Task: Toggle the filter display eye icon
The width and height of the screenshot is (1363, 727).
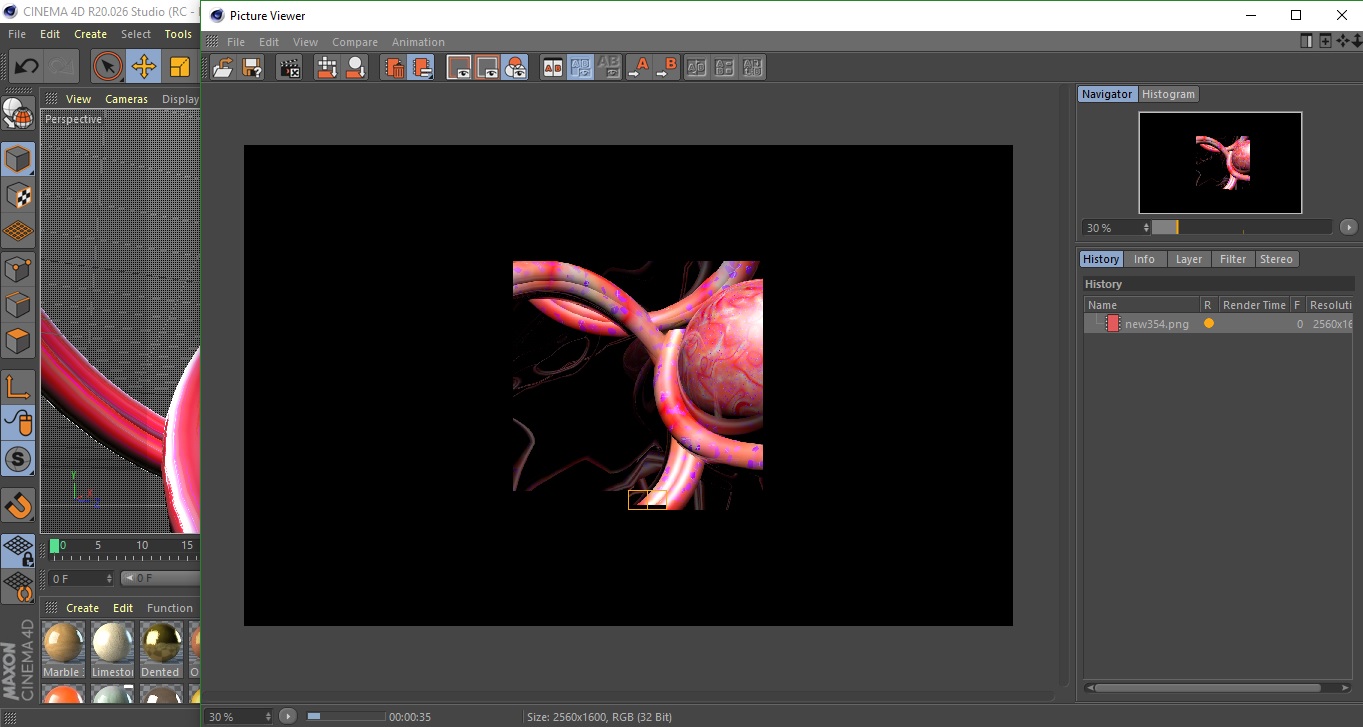Action: [x=515, y=68]
